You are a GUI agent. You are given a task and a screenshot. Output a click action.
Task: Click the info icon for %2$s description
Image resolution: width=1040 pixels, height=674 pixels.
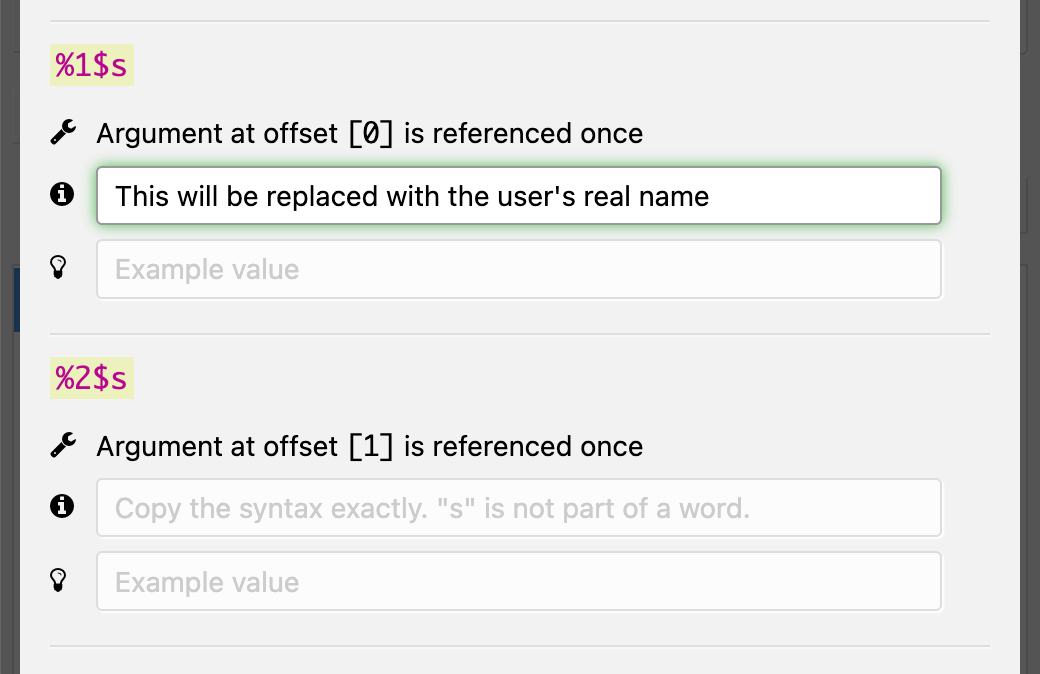point(62,508)
